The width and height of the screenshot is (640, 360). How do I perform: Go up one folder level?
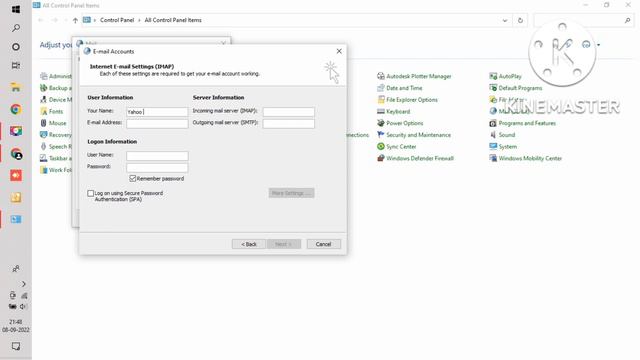pyautogui.click(x=75, y=20)
